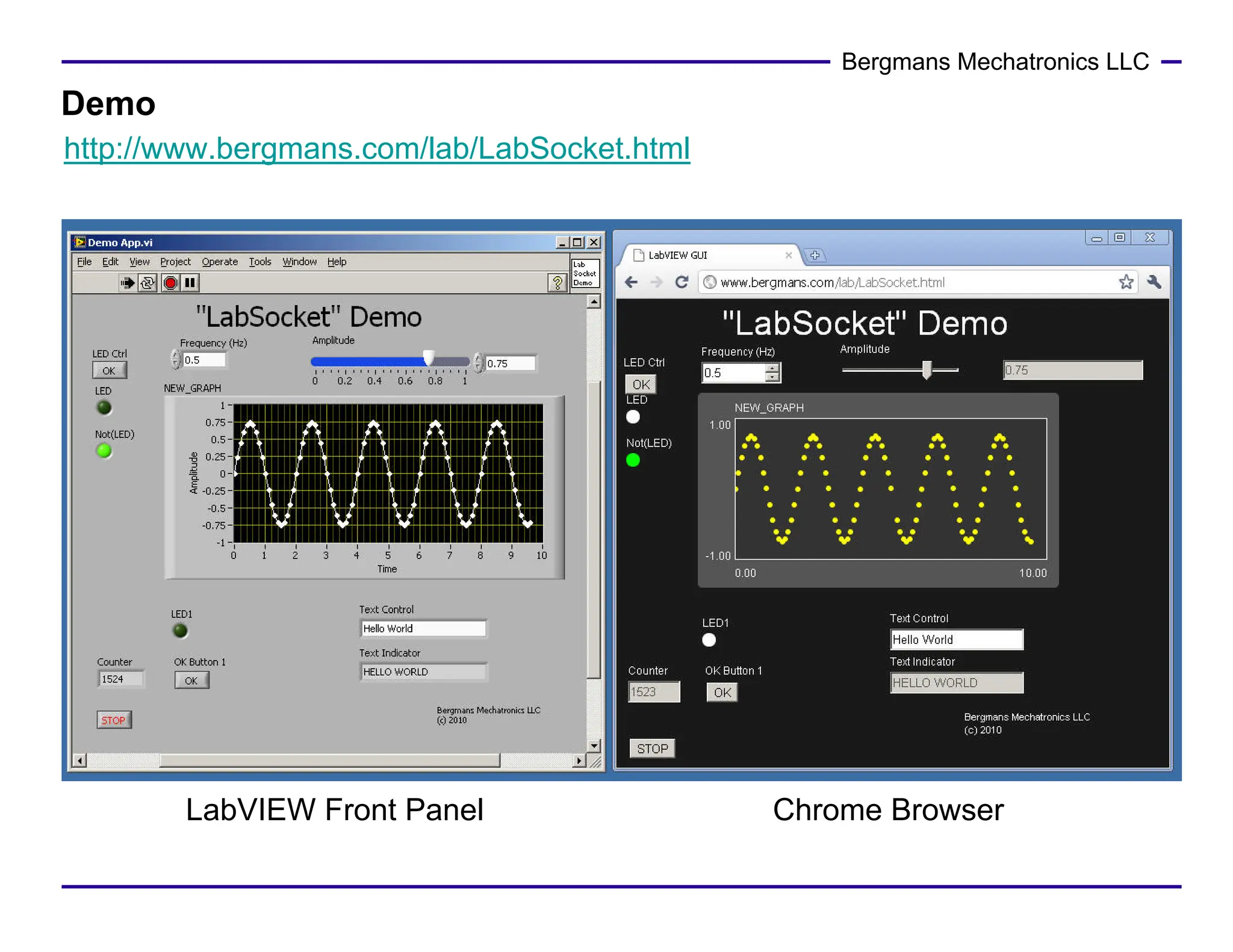The height and width of the screenshot is (952, 1233).
Task: Click the Run arrow in LabVIEW toolbar
Action: pyautogui.click(x=127, y=282)
